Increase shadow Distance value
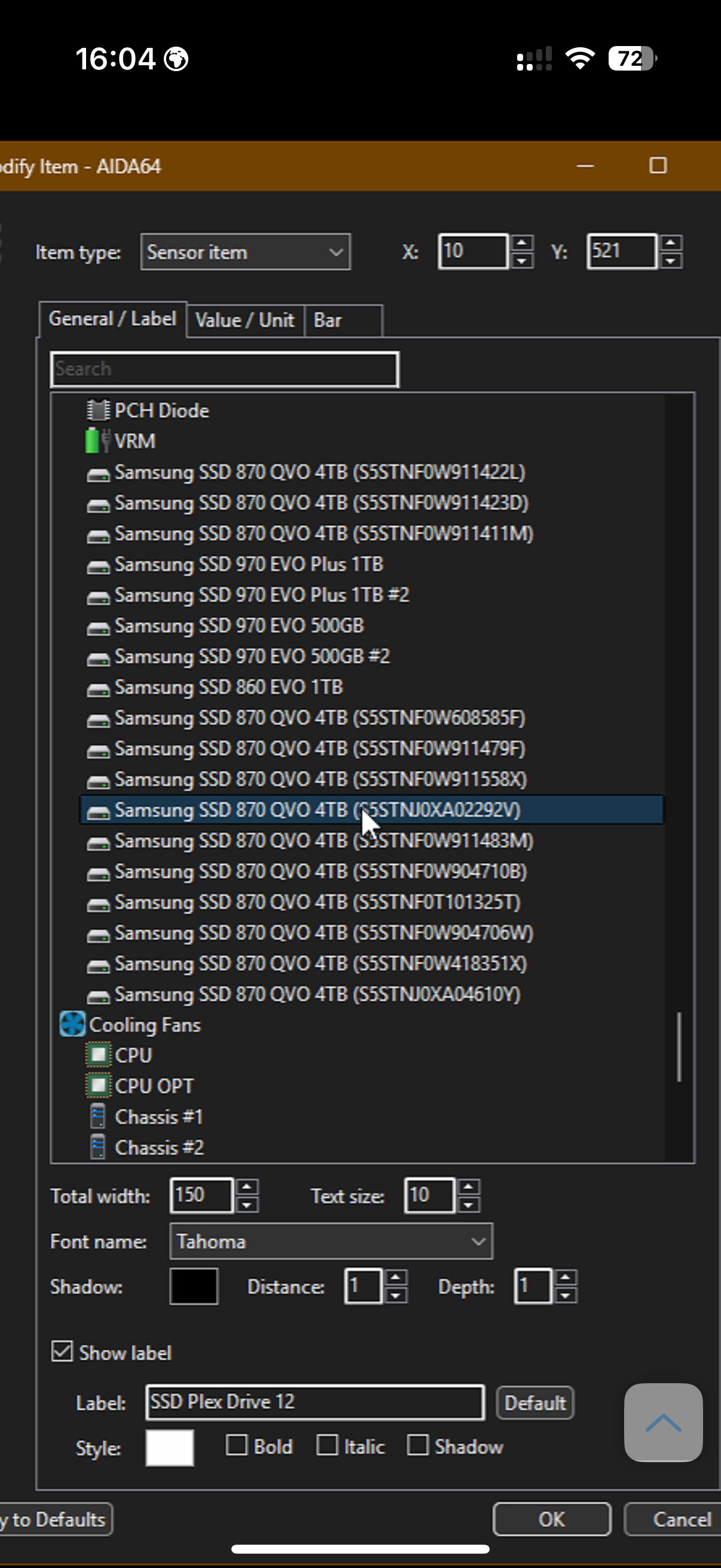Image resolution: width=721 pixels, height=1568 pixels. pos(396,1277)
